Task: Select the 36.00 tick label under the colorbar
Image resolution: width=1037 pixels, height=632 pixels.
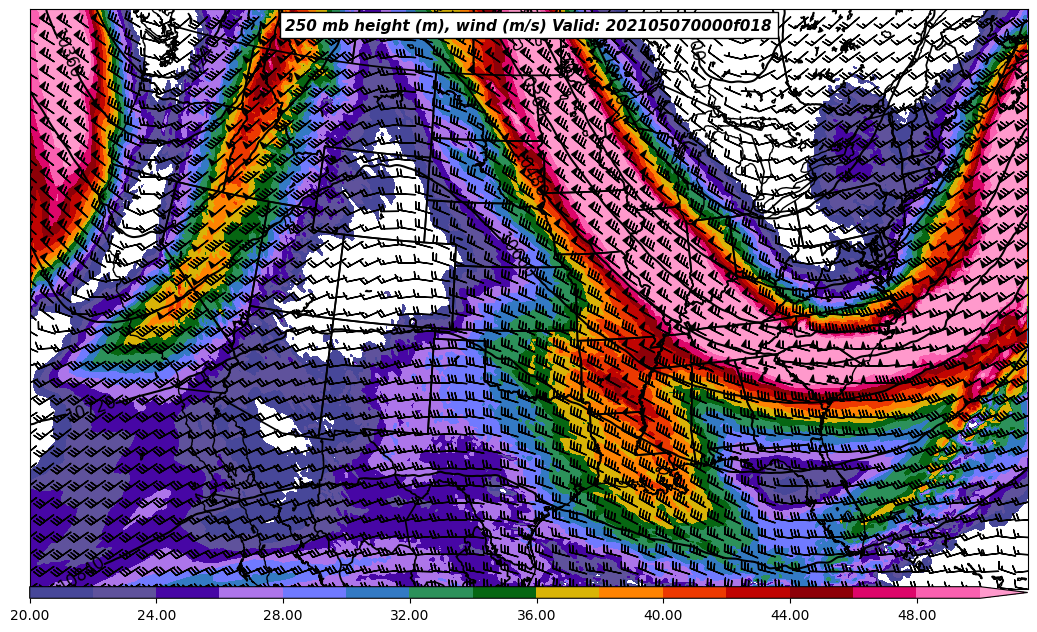Action: (537, 615)
